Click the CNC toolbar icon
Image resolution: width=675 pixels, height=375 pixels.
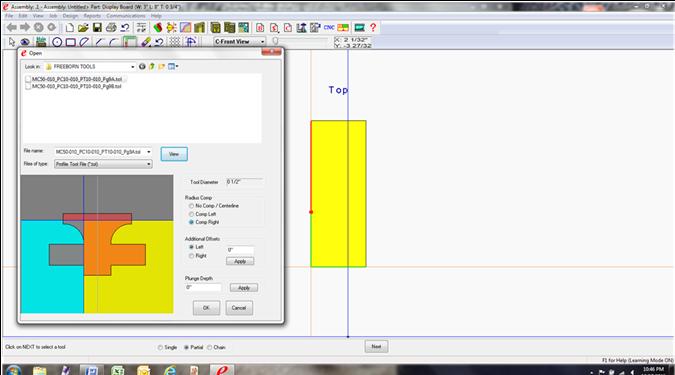pyautogui.click(x=329, y=28)
